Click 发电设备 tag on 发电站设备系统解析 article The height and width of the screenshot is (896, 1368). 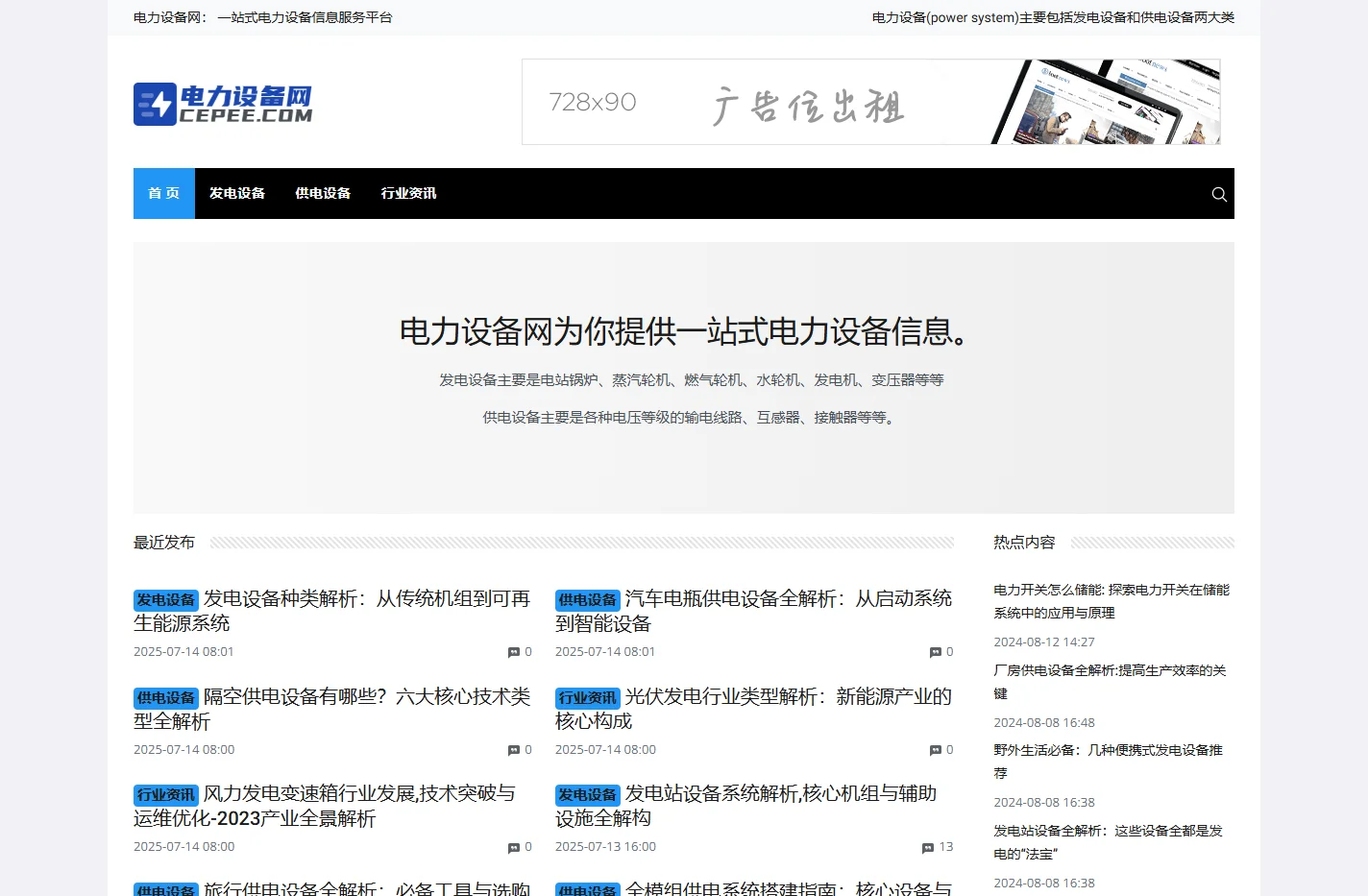[x=588, y=795]
